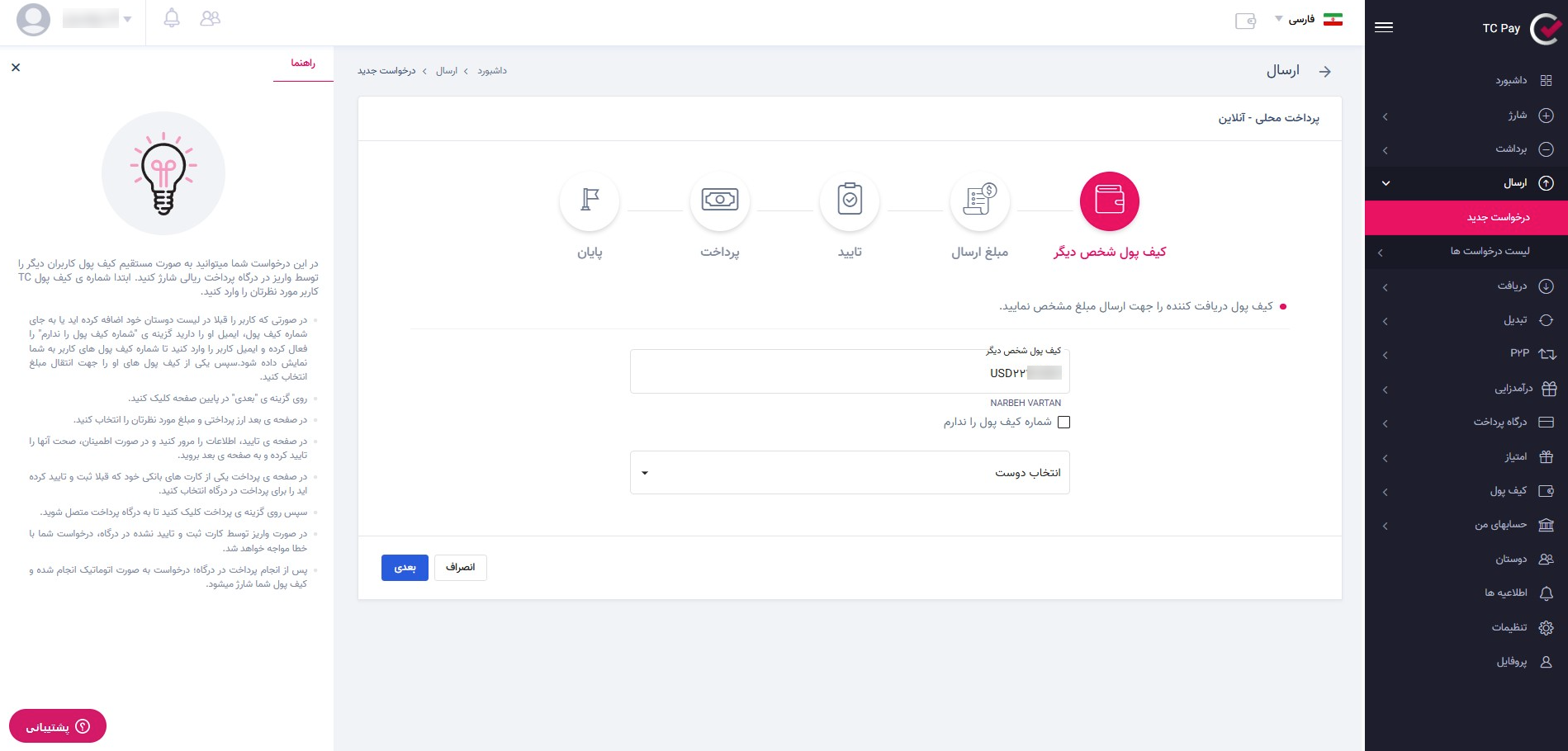
Task: Click the send amount step icon
Action: [979, 201]
